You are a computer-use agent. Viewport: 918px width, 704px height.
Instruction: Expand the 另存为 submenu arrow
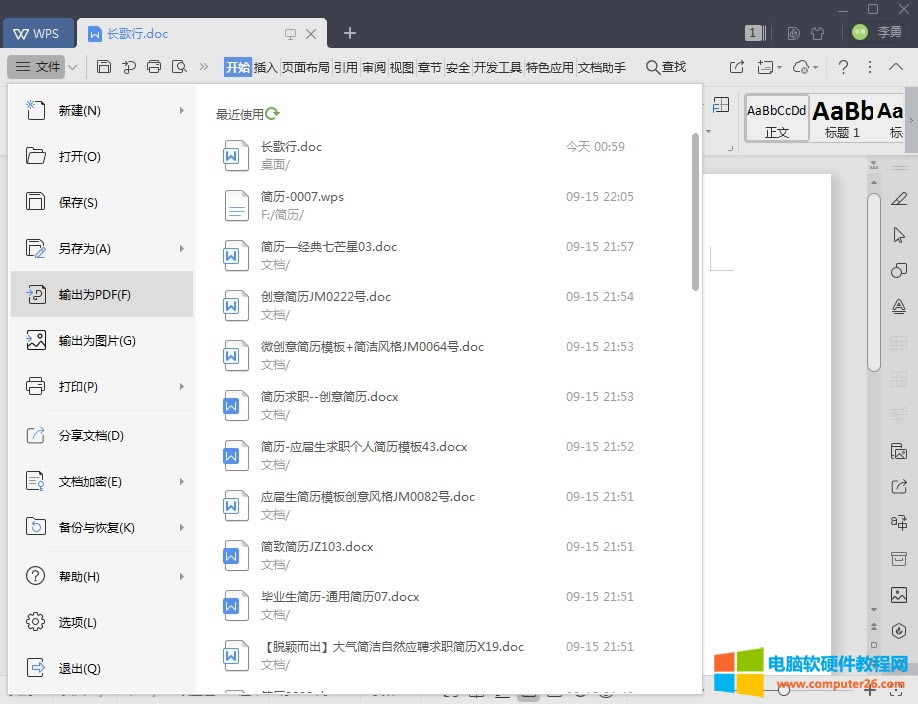click(x=184, y=248)
